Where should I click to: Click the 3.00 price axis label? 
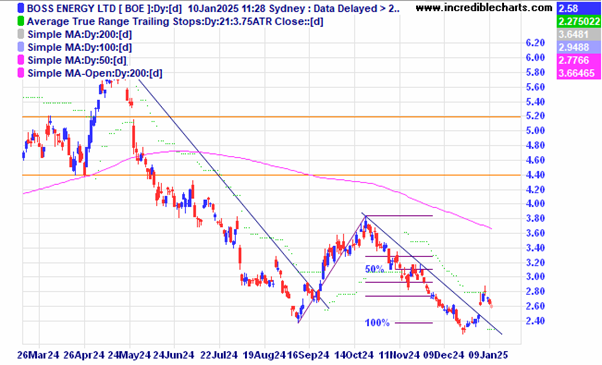click(x=535, y=276)
